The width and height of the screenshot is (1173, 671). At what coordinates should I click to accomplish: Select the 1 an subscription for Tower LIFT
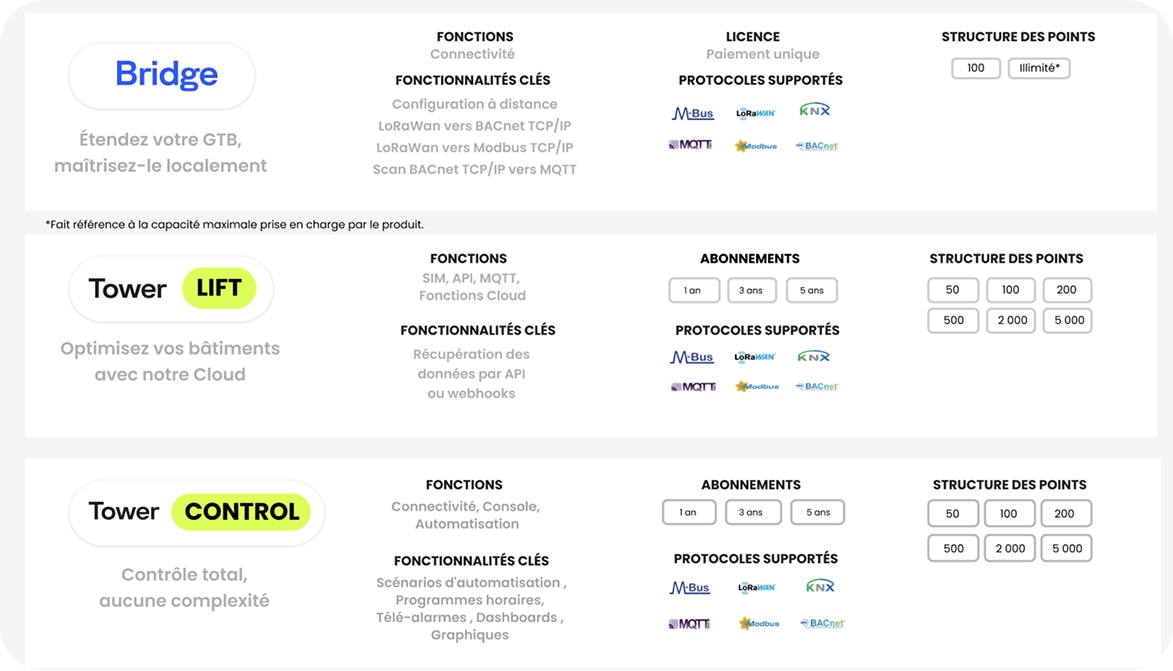pyautogui.click(x=694, y=290)
